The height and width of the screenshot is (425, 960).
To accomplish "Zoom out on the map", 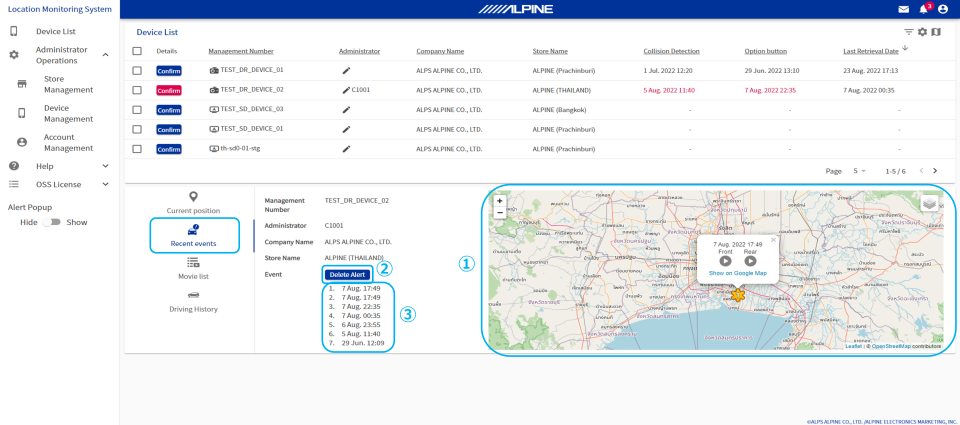I will point(500,212).
